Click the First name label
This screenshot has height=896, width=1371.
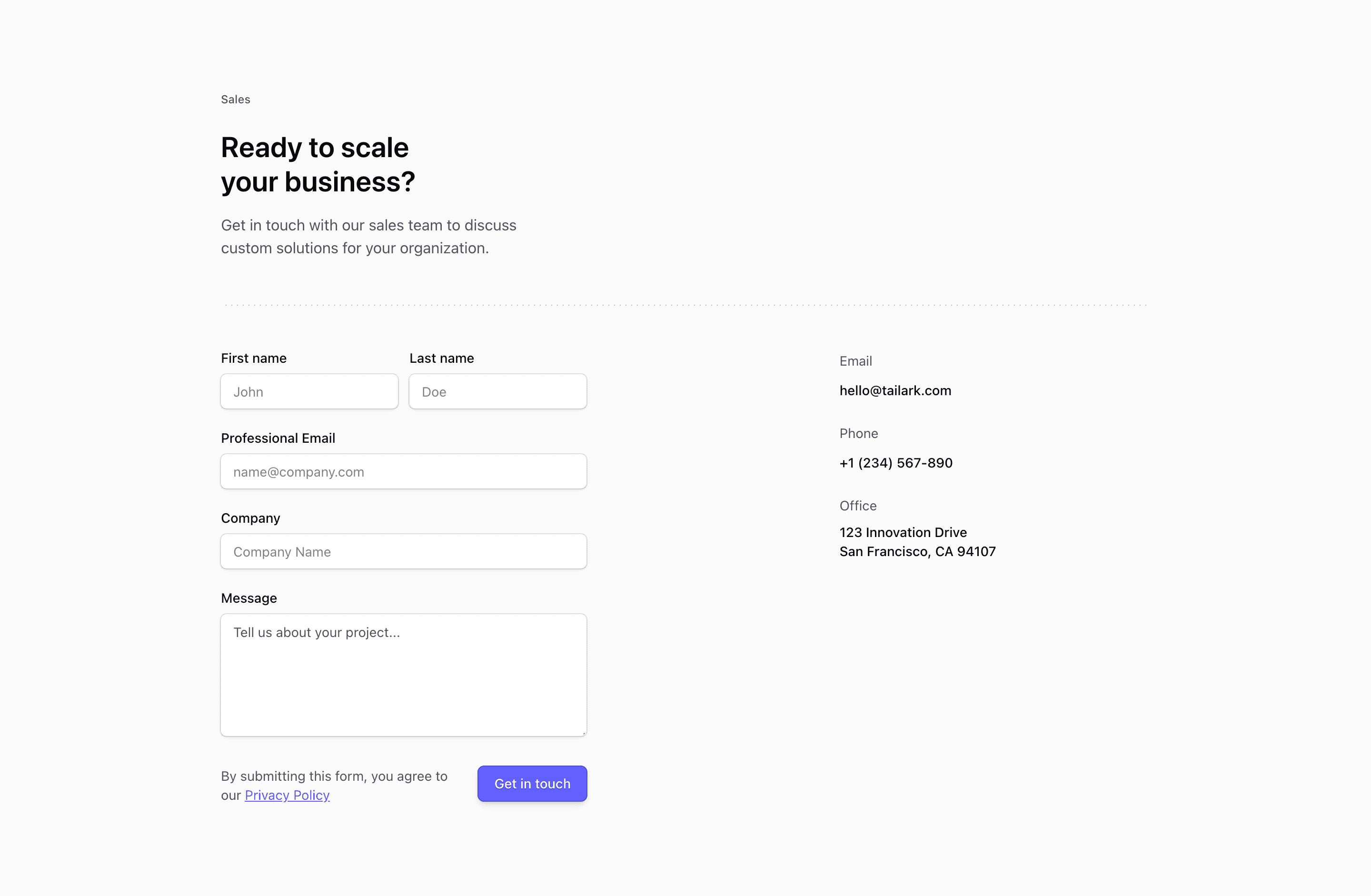(253, 358)
